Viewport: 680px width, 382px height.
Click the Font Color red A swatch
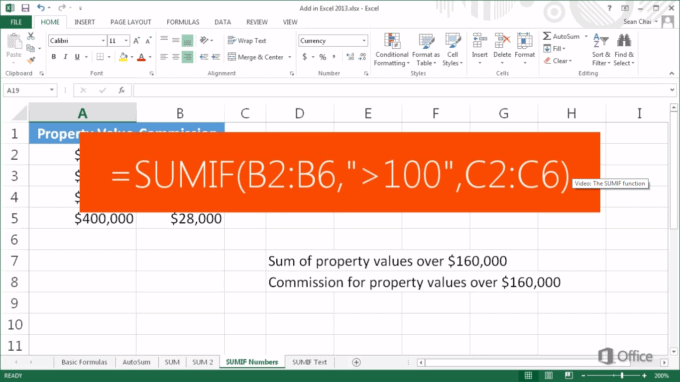(x=141, y=57)
